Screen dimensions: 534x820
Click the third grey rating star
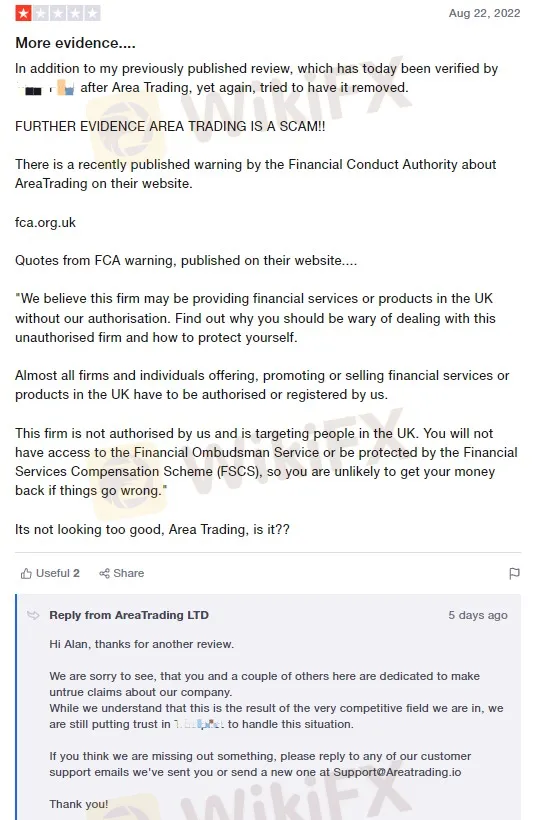pyautogui.click(x=58, y=13)
